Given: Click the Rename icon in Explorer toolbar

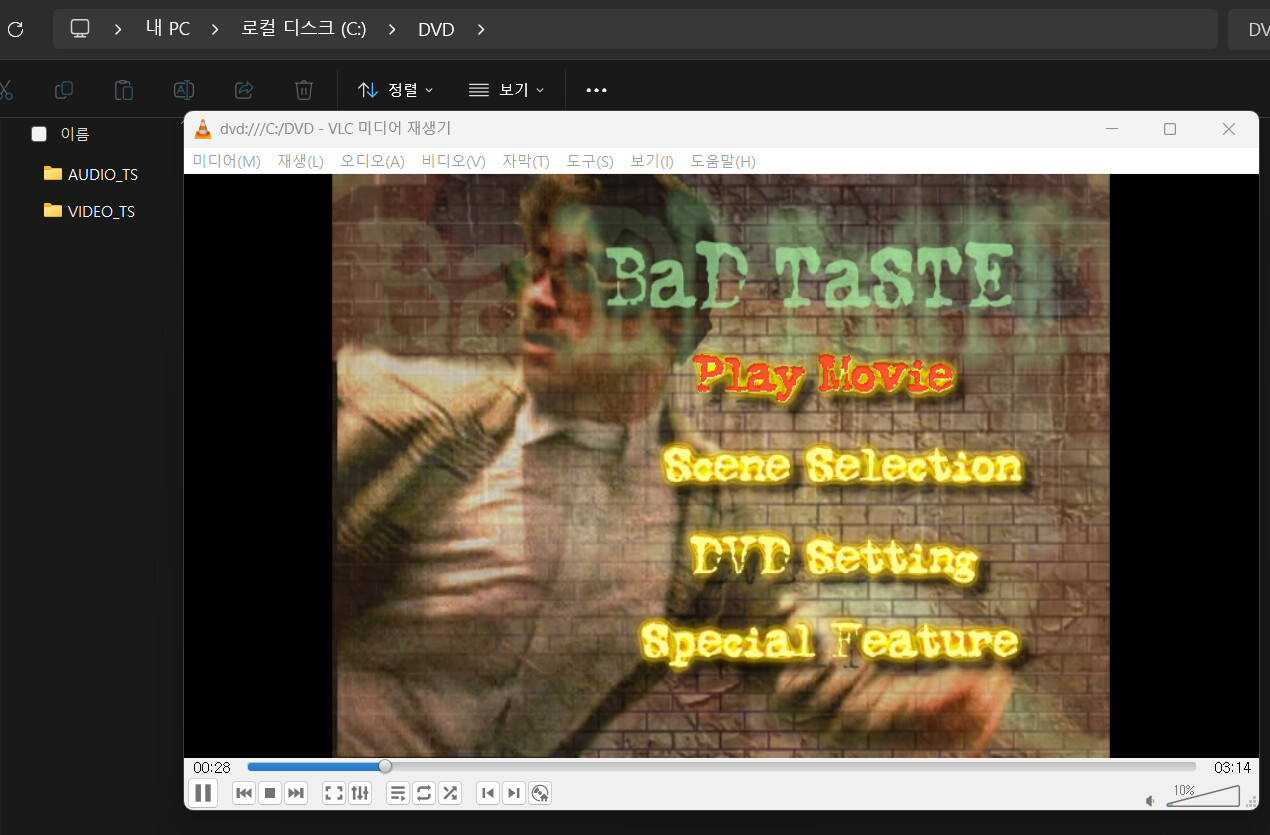Looking at the screenshot, I should coord(184,90).
